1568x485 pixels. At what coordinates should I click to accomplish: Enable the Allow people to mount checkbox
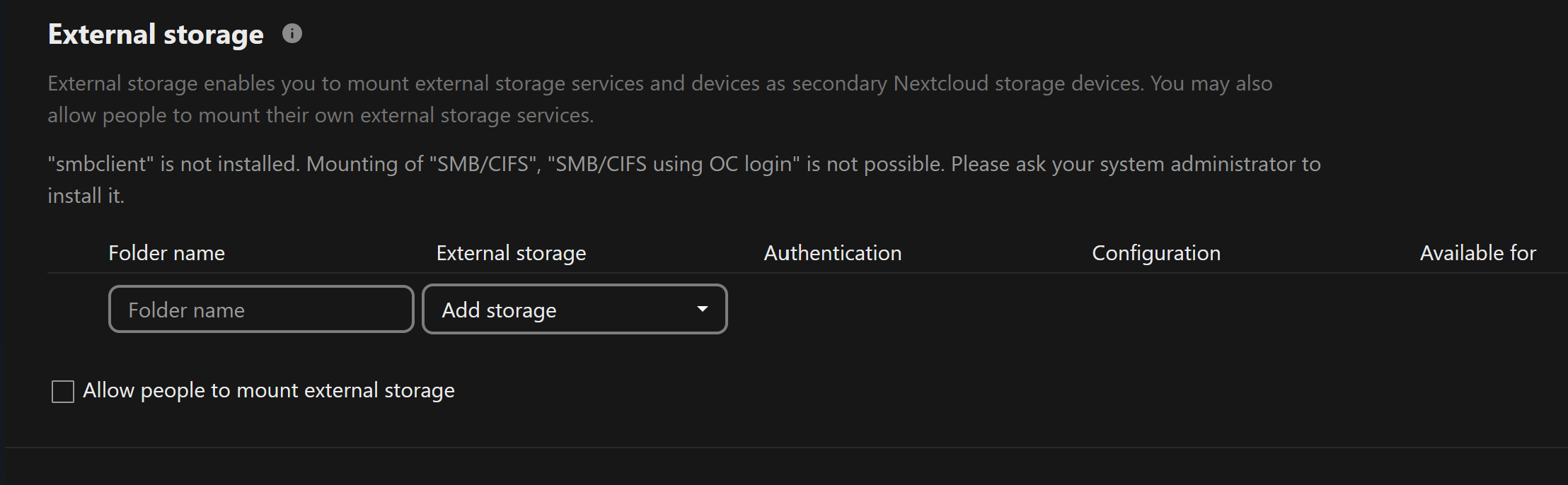63,391
